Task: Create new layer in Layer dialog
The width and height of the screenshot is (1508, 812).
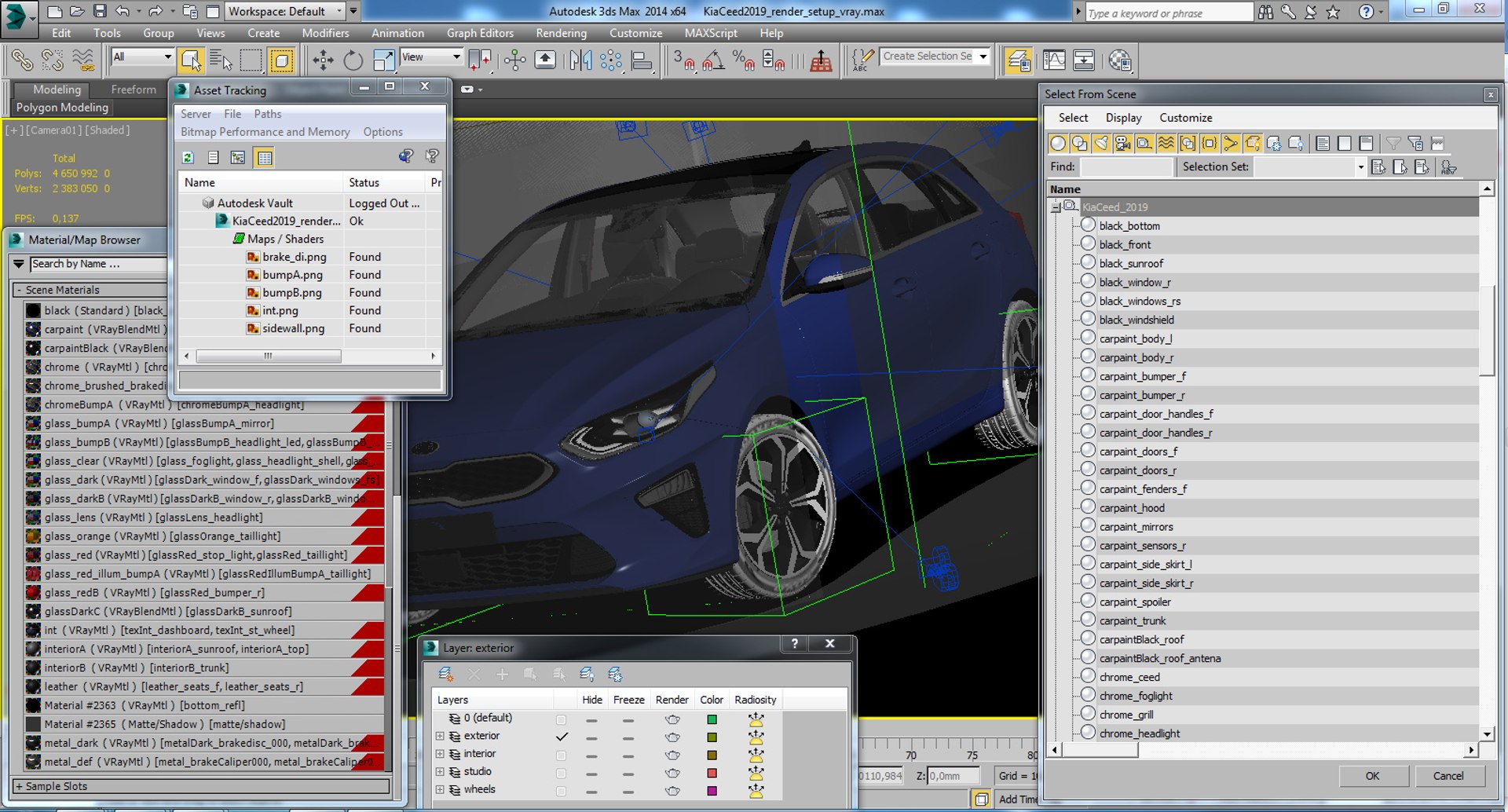Action: pyautogui.click(x=446, y=674)
